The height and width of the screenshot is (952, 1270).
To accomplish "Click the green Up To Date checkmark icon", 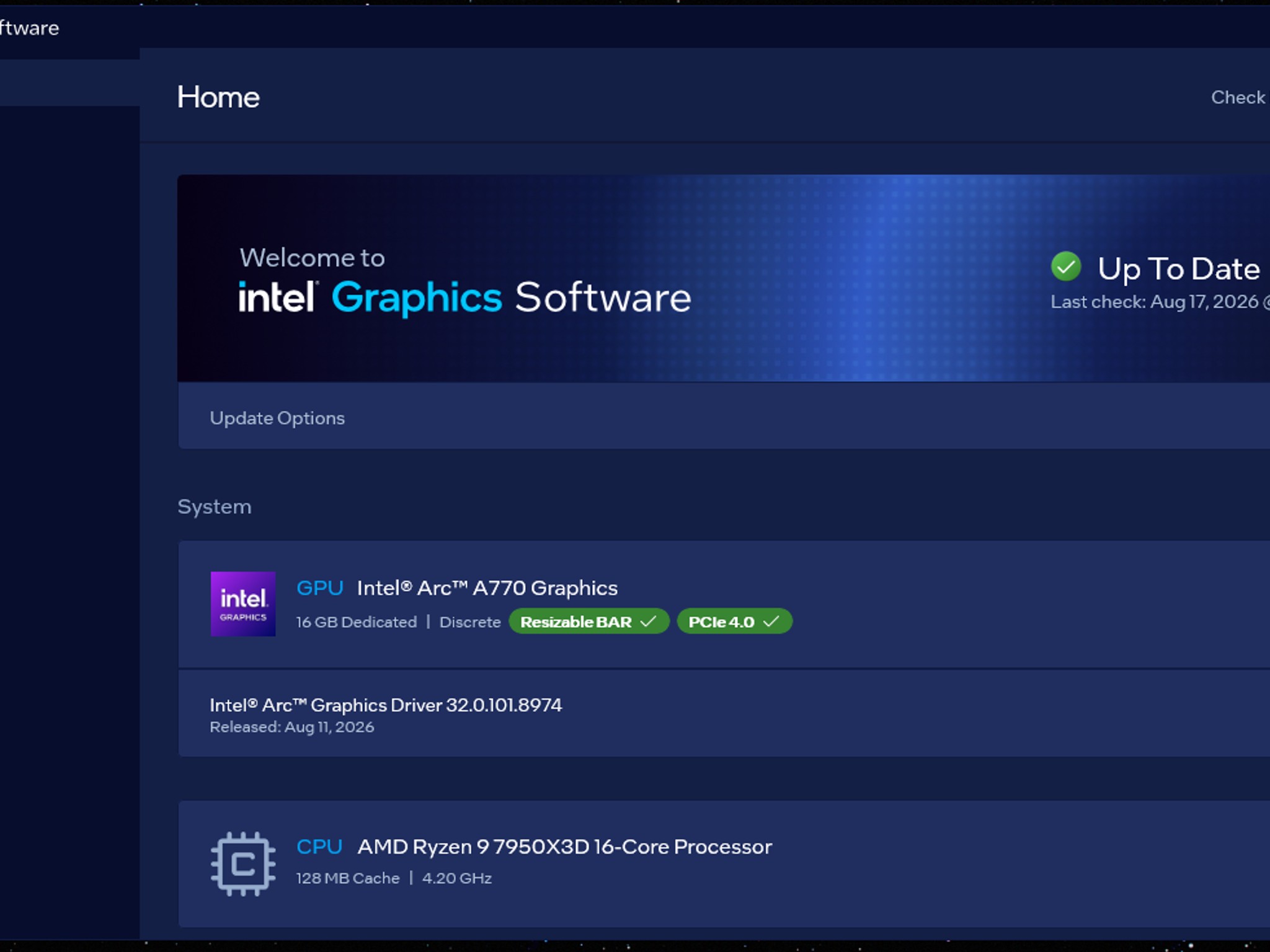I will [x=1066, y=267].
